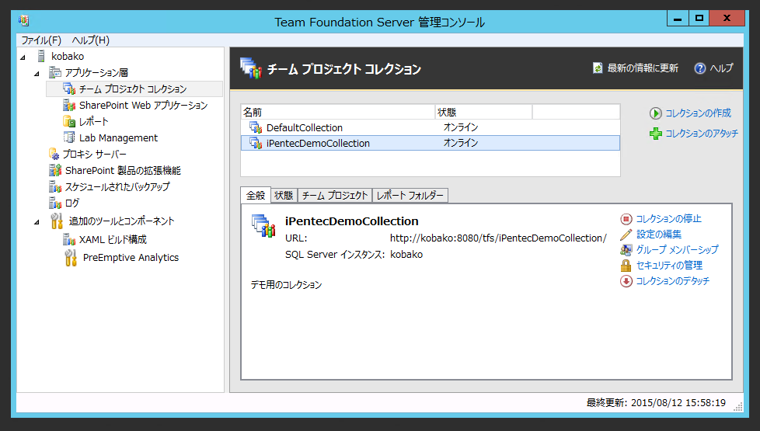
Task: Sort by the 名前 column header
Action: [x=338, y=112]
